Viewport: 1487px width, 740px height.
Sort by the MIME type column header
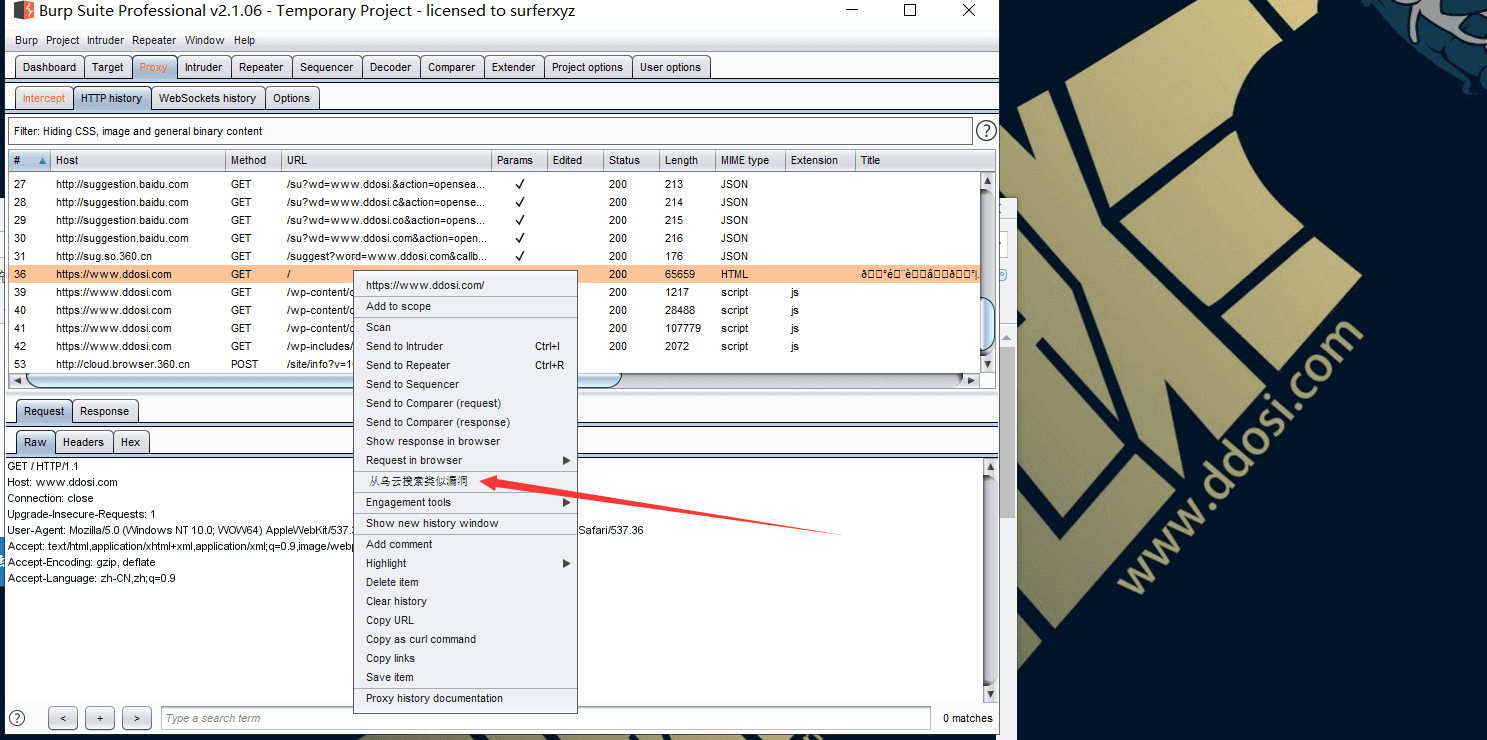coord(750,160)
